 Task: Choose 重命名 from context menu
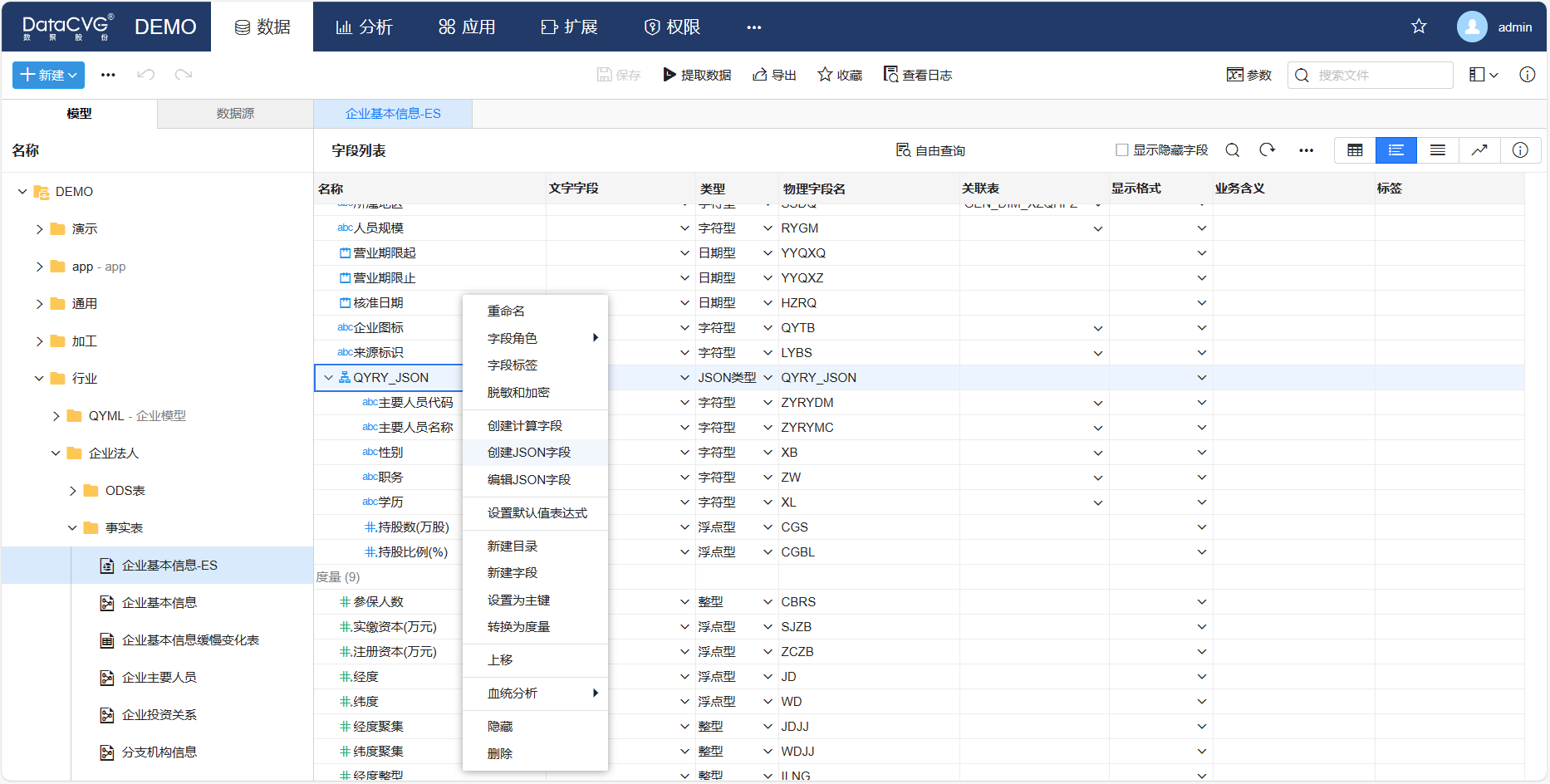[x=535, y=311]
